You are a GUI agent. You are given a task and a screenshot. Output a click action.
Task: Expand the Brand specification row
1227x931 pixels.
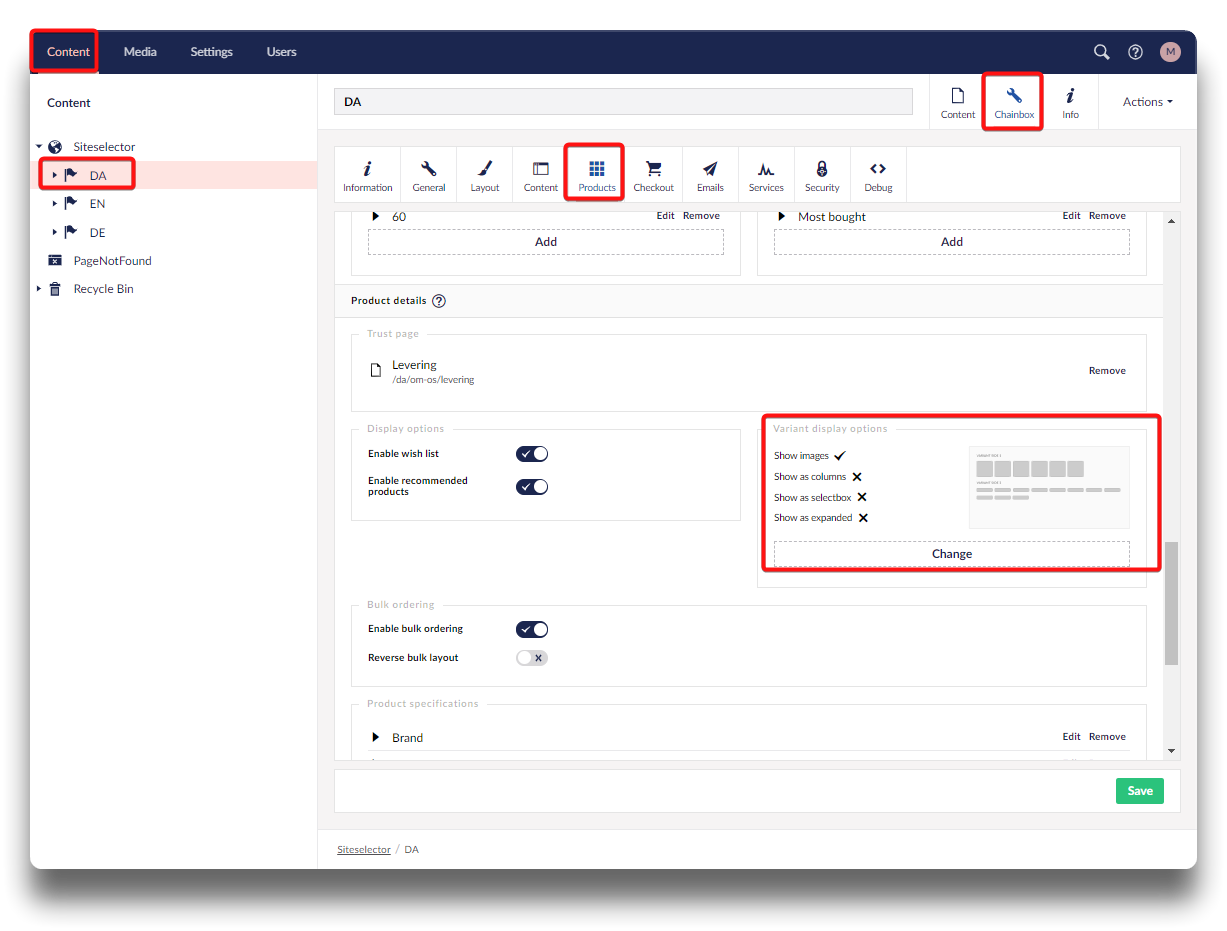point(376,738)
